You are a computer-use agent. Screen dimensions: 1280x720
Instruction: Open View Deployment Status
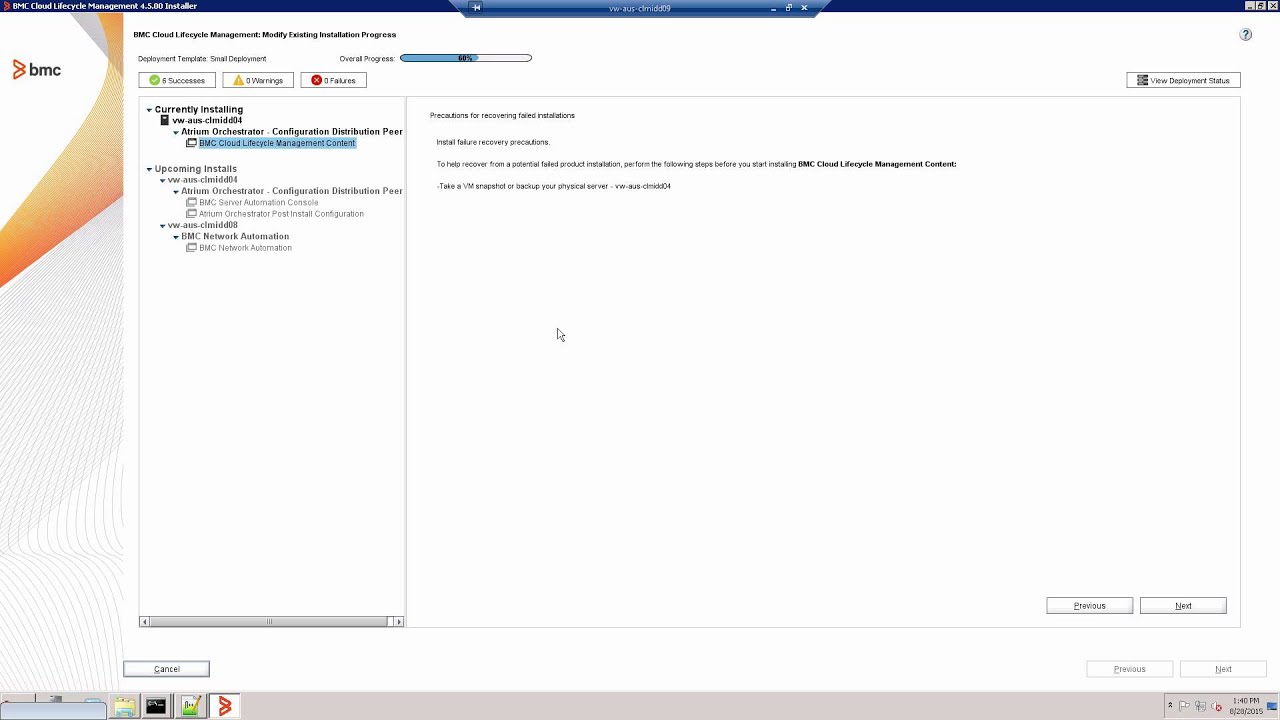1184,80
